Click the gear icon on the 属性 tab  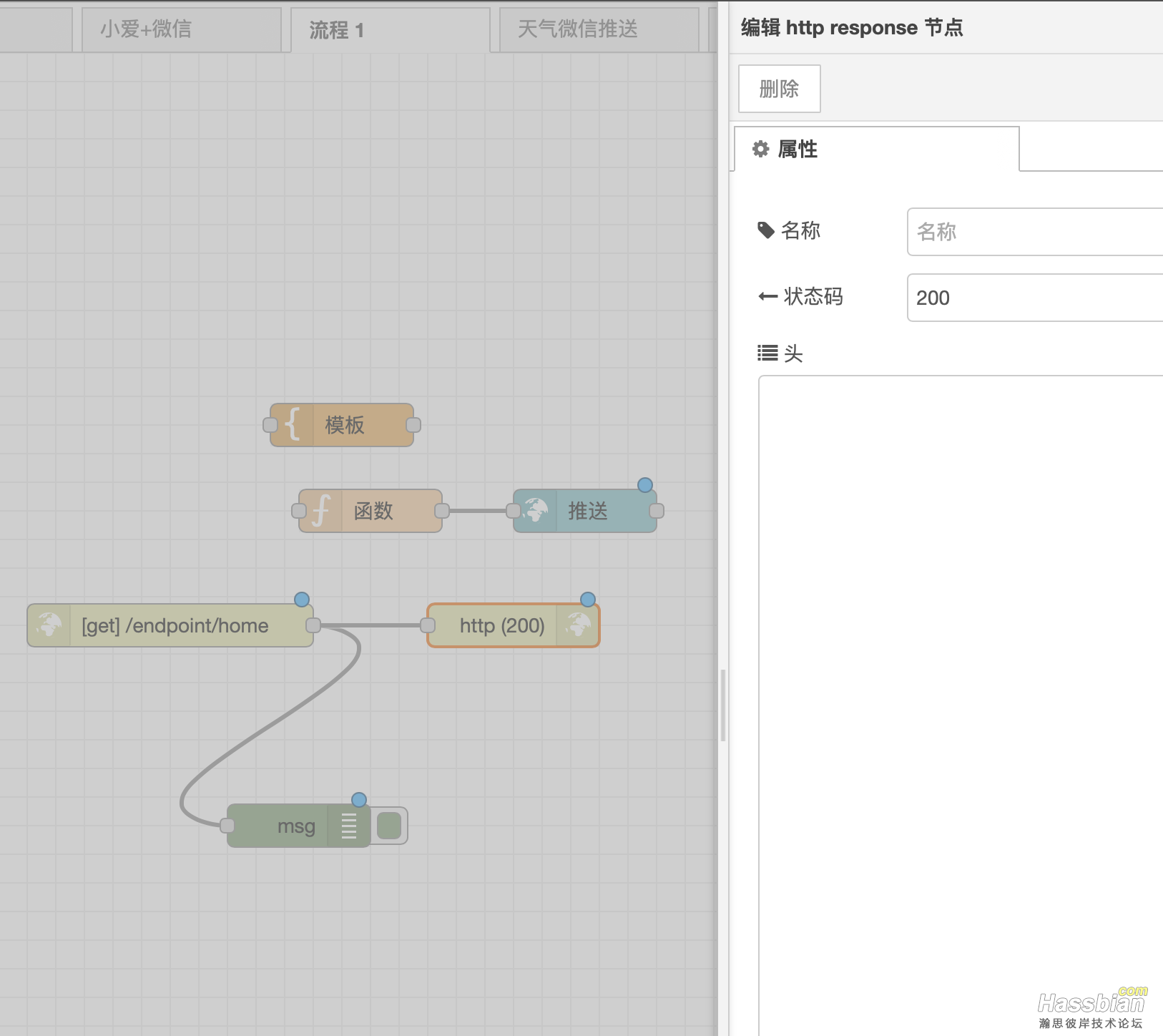coord(761,149)
